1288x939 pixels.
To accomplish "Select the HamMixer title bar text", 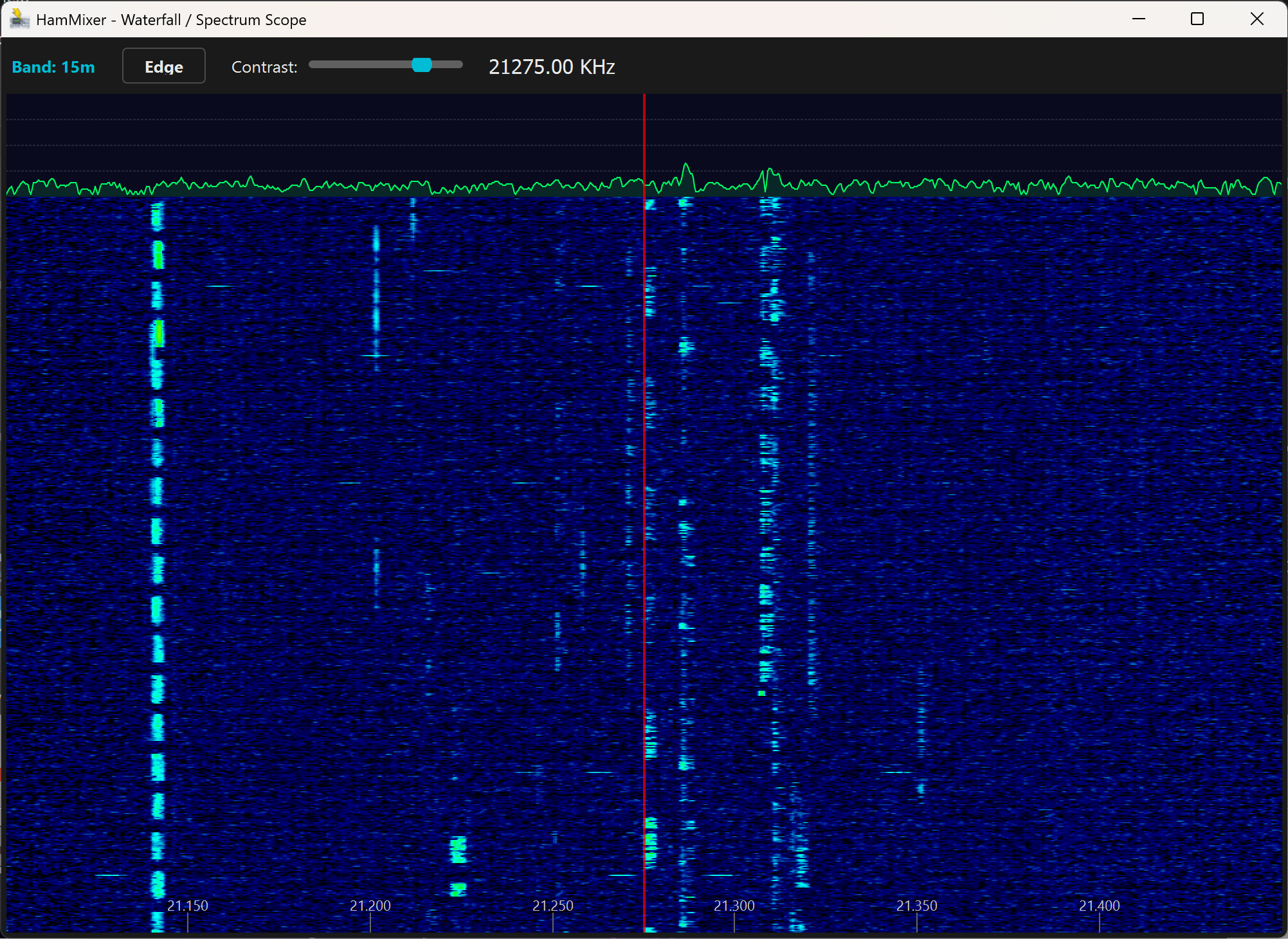I will pyautogui.click(x=172, y=19).
